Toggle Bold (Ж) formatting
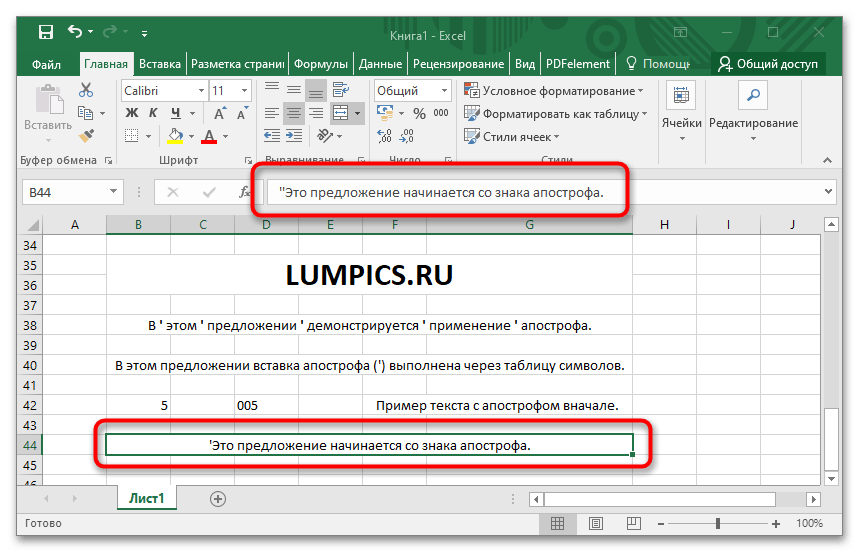The height and width of the screenshot is (552, 859). pos(131,113)
